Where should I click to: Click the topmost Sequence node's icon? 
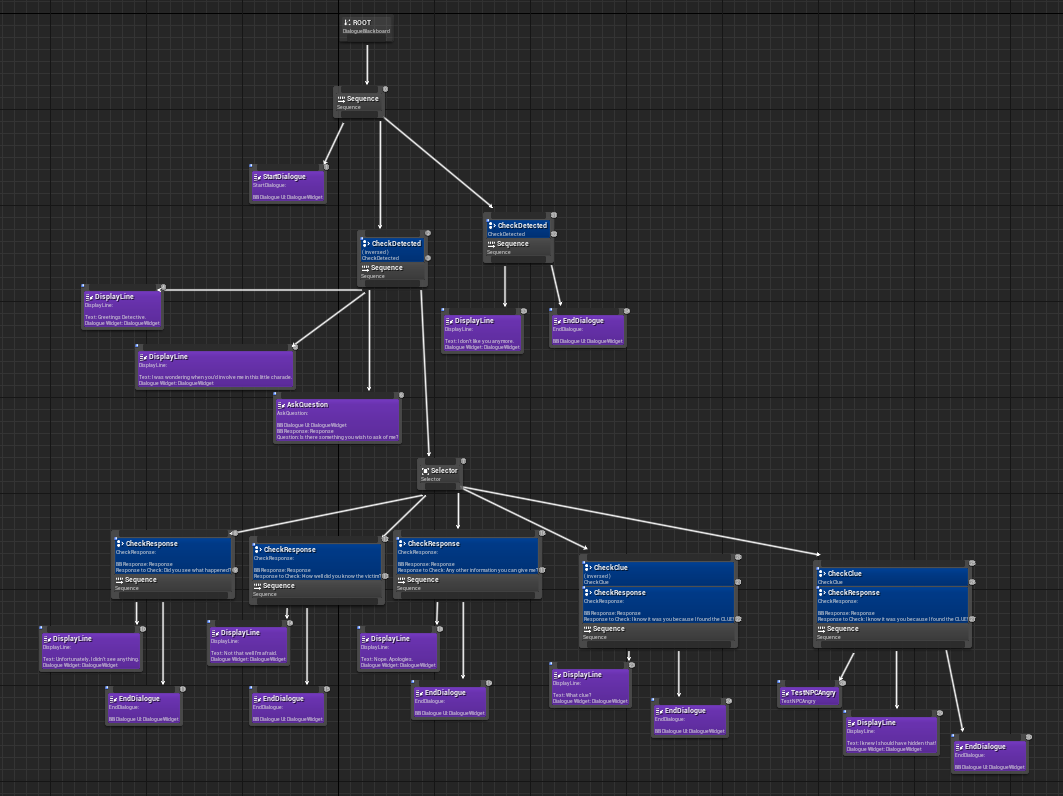pyautogui.click(x=341, y=99)
